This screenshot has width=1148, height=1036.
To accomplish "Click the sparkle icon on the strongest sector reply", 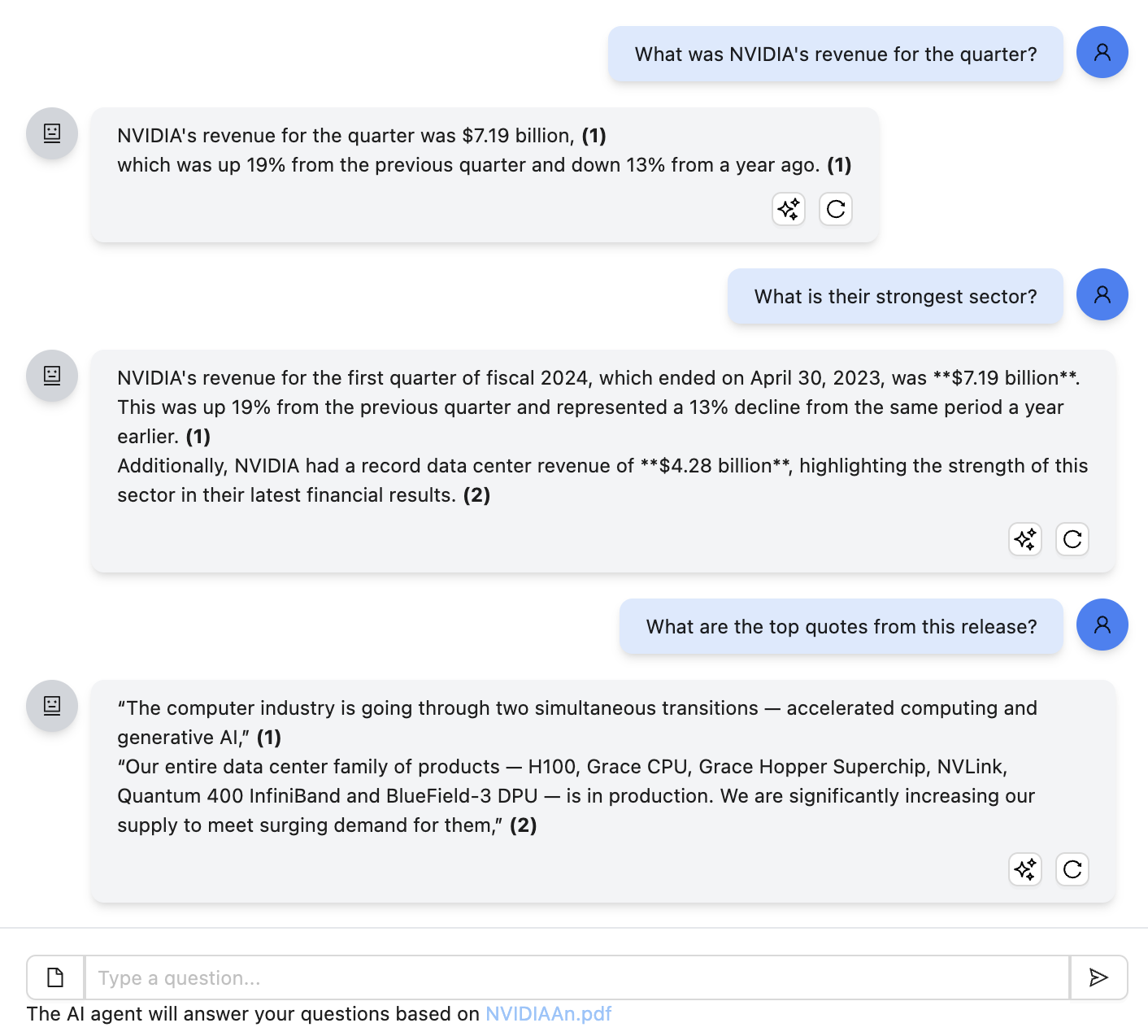I will pos(1024,539).
